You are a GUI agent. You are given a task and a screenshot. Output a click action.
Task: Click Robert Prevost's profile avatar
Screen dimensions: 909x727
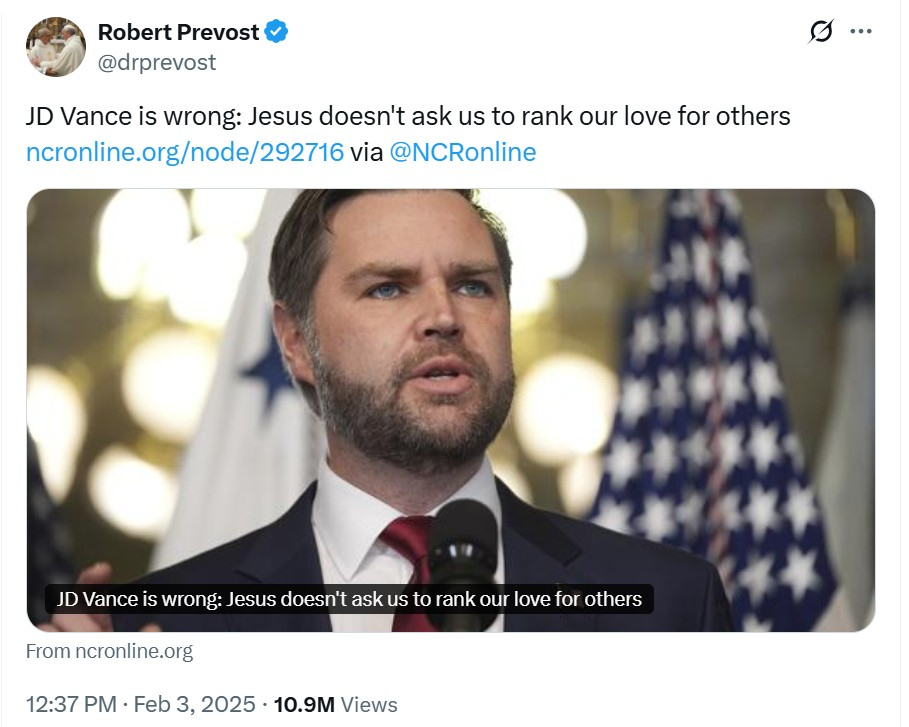(x=55, y=46)
